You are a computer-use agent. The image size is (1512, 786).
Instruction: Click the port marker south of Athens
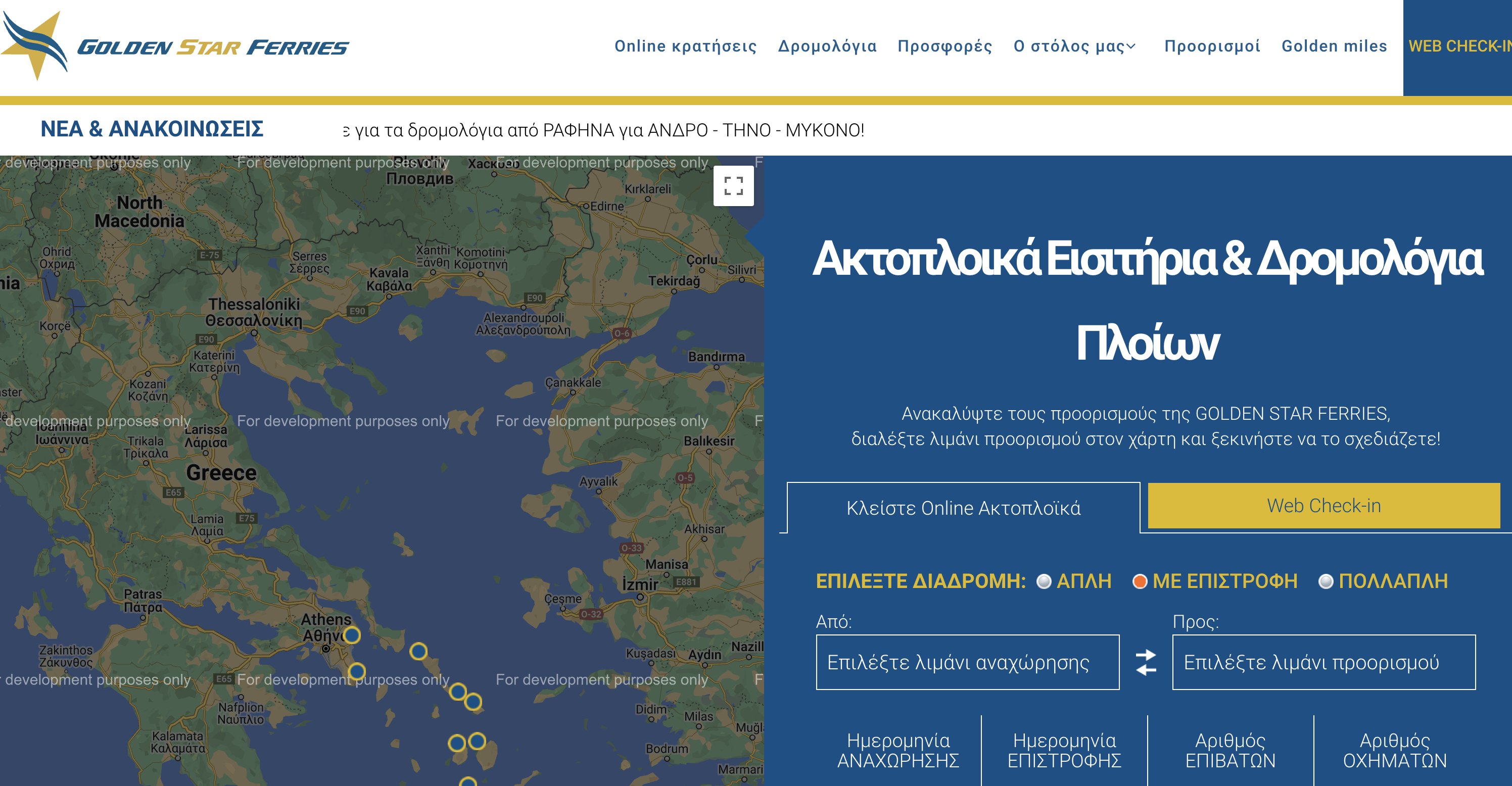356,671
